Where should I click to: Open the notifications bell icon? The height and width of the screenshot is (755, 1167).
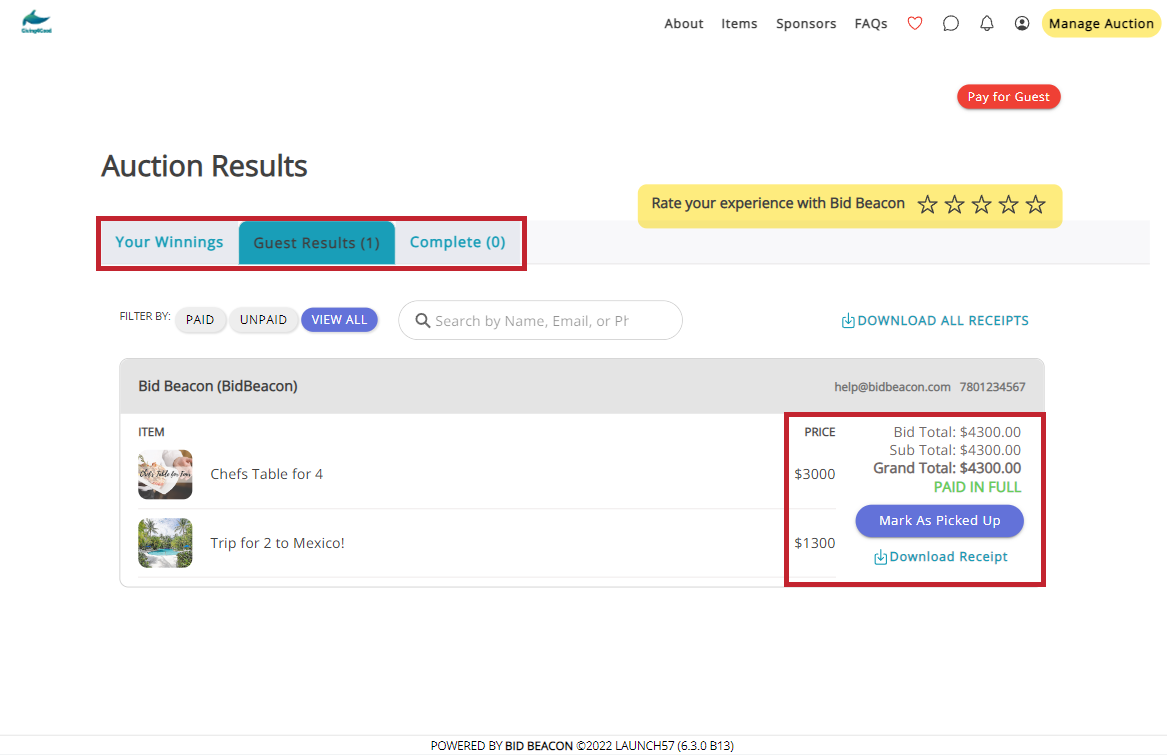coord(986,23)
